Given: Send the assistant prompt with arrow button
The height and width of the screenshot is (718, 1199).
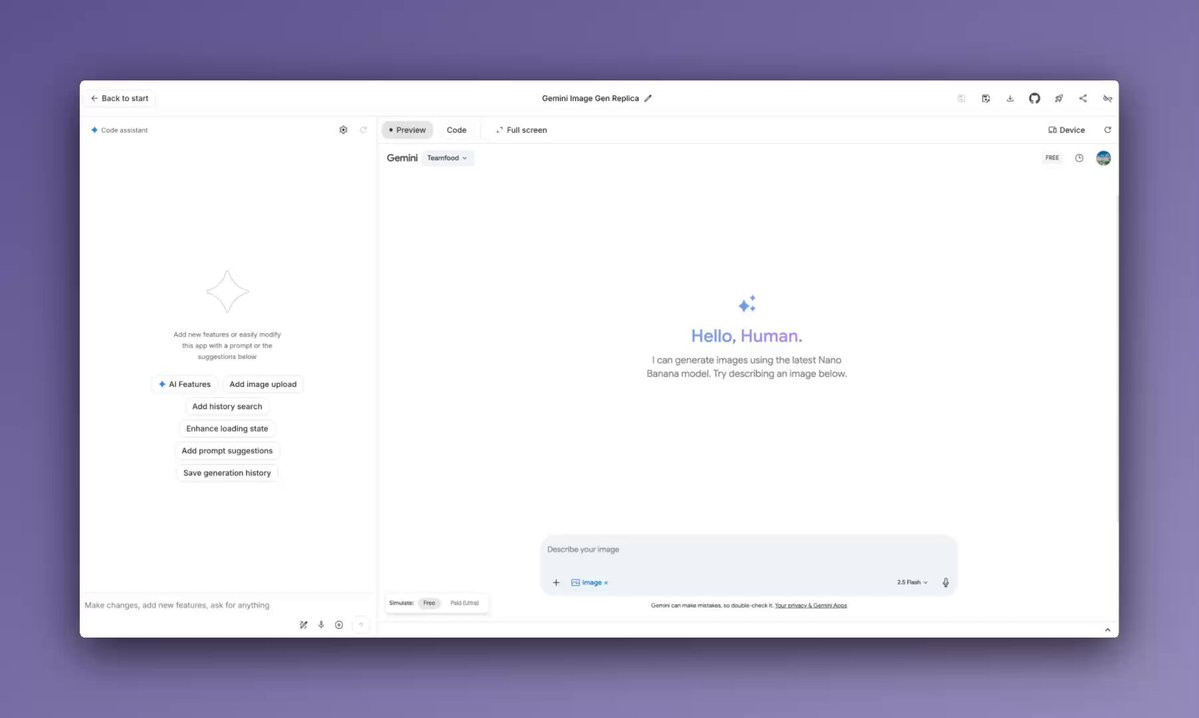Looking at the screenshot, I should (x=361, y=625).
